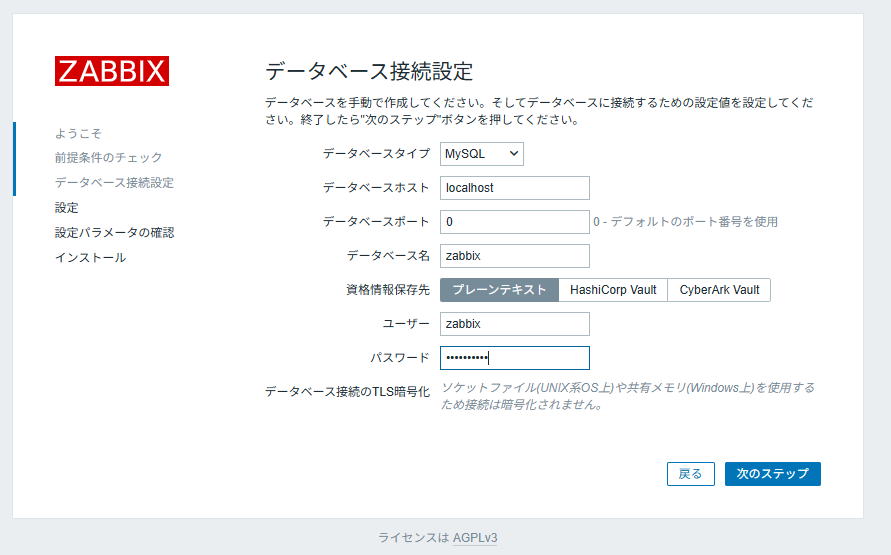Click the TLS note about ソケットファイル
This screenshot has height=555, width=891.
tap(628, 396)
